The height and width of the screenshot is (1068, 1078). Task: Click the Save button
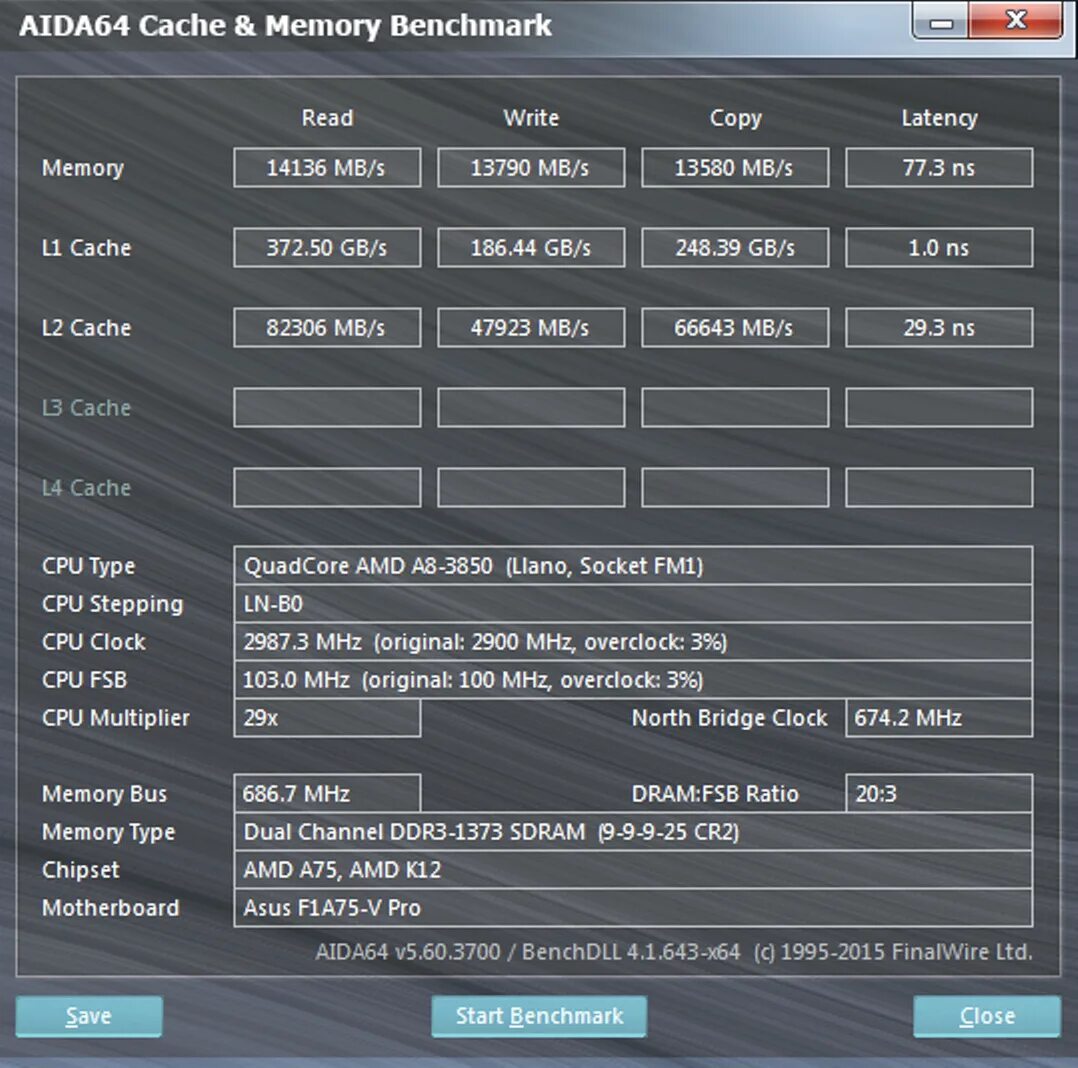89,1016
